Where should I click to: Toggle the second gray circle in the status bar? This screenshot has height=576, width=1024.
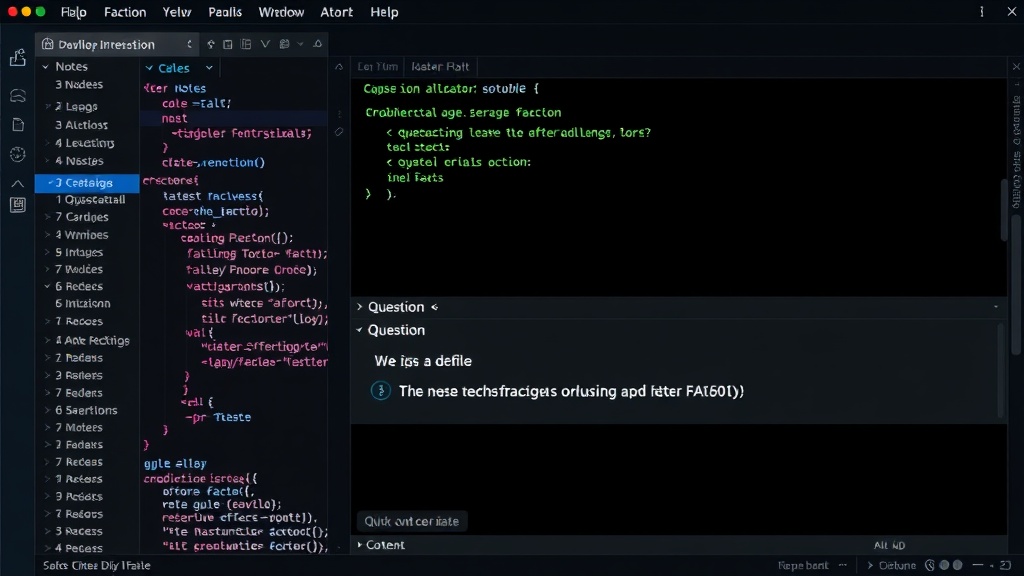click(x=957, y=566)
